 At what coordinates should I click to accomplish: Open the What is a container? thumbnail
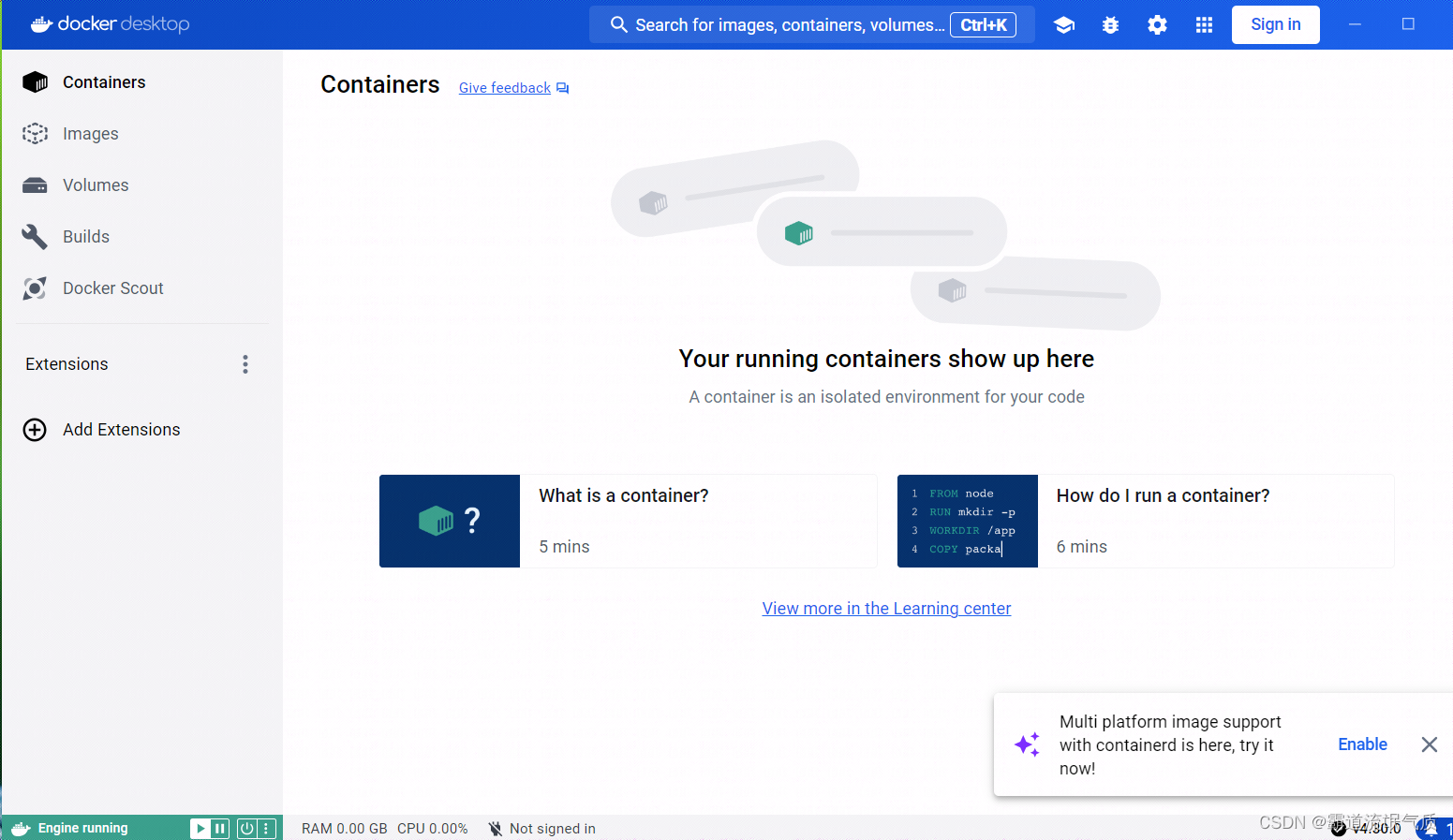[450, 521]
